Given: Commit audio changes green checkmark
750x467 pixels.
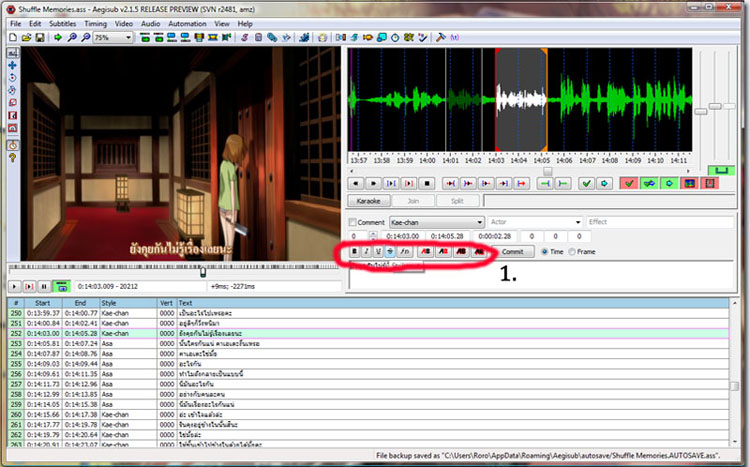Looking at the screenshot, I should [586, 183].
